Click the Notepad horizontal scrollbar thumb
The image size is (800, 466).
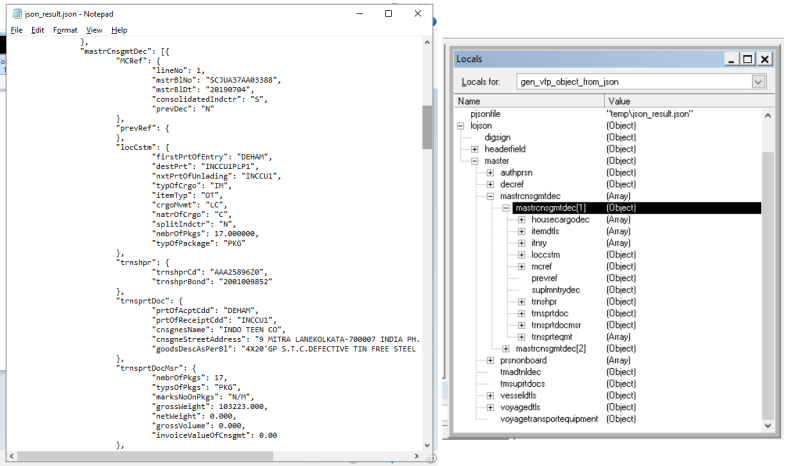145,456
